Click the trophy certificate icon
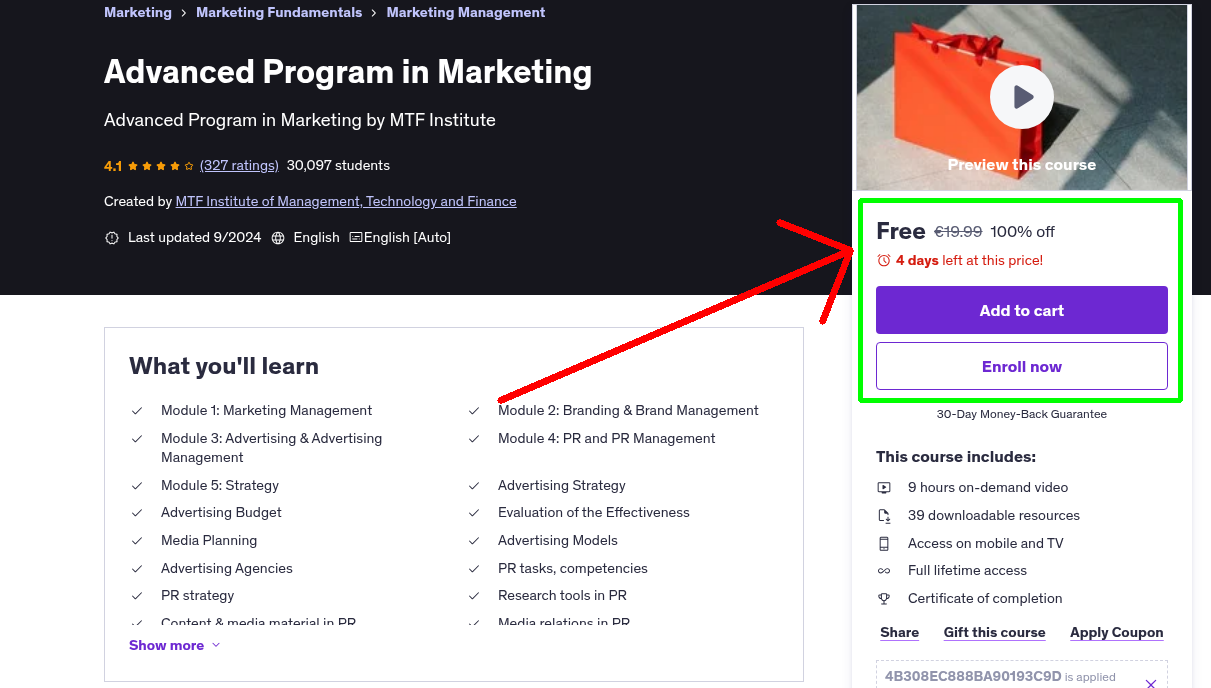The width and height of the screenshot is (1211, 688). tap(884, 599)
